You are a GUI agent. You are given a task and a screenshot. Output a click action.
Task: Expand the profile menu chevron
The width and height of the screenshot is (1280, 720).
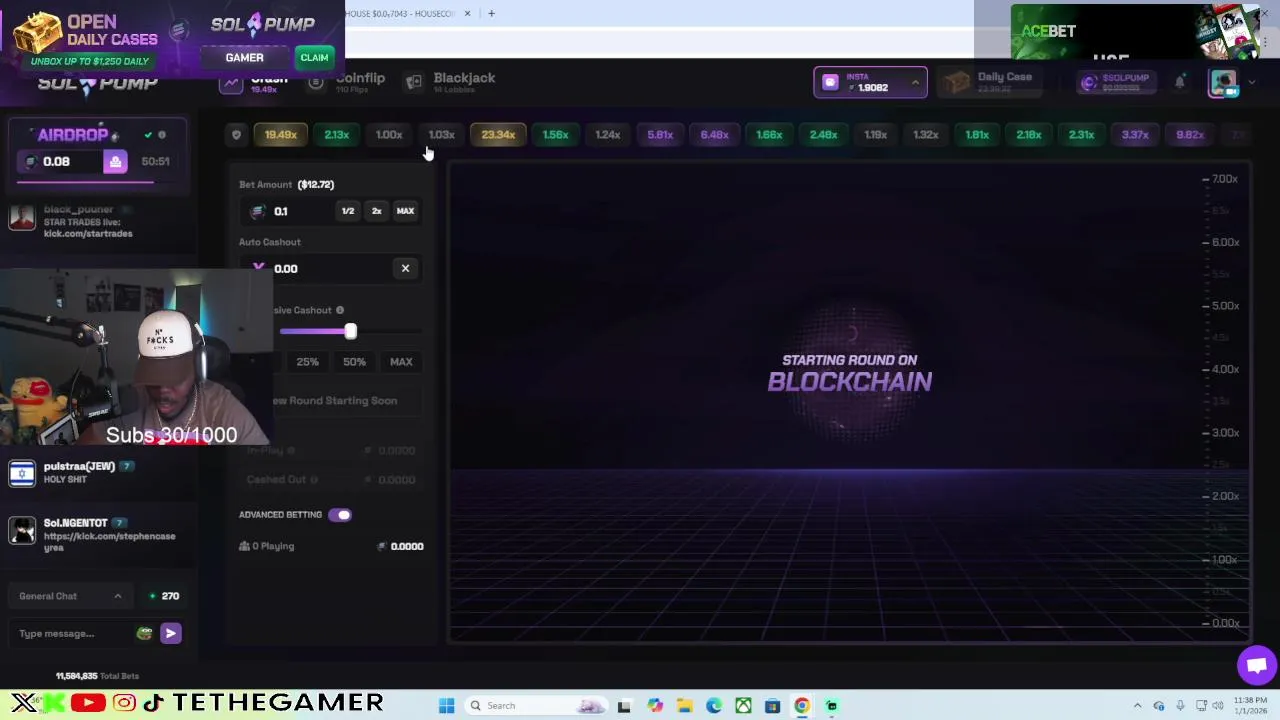click(1251, 83)
